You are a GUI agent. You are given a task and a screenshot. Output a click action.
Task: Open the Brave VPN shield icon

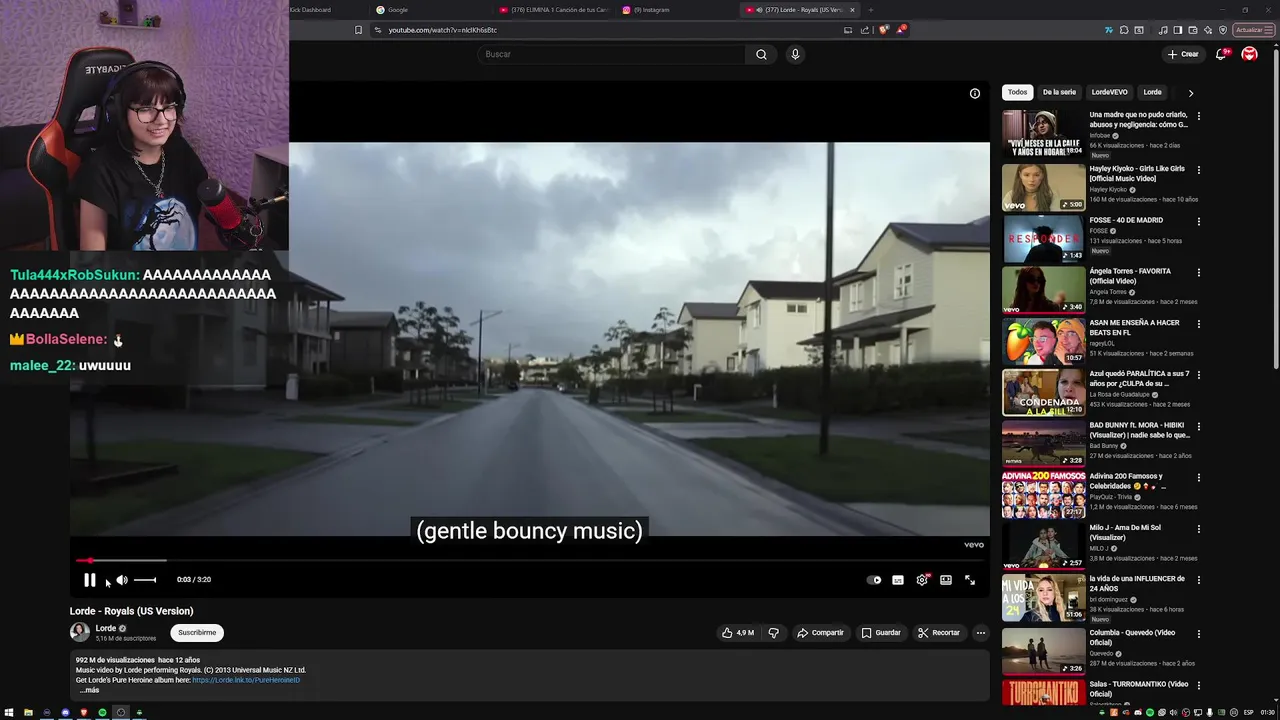[x=1223, y=30]
